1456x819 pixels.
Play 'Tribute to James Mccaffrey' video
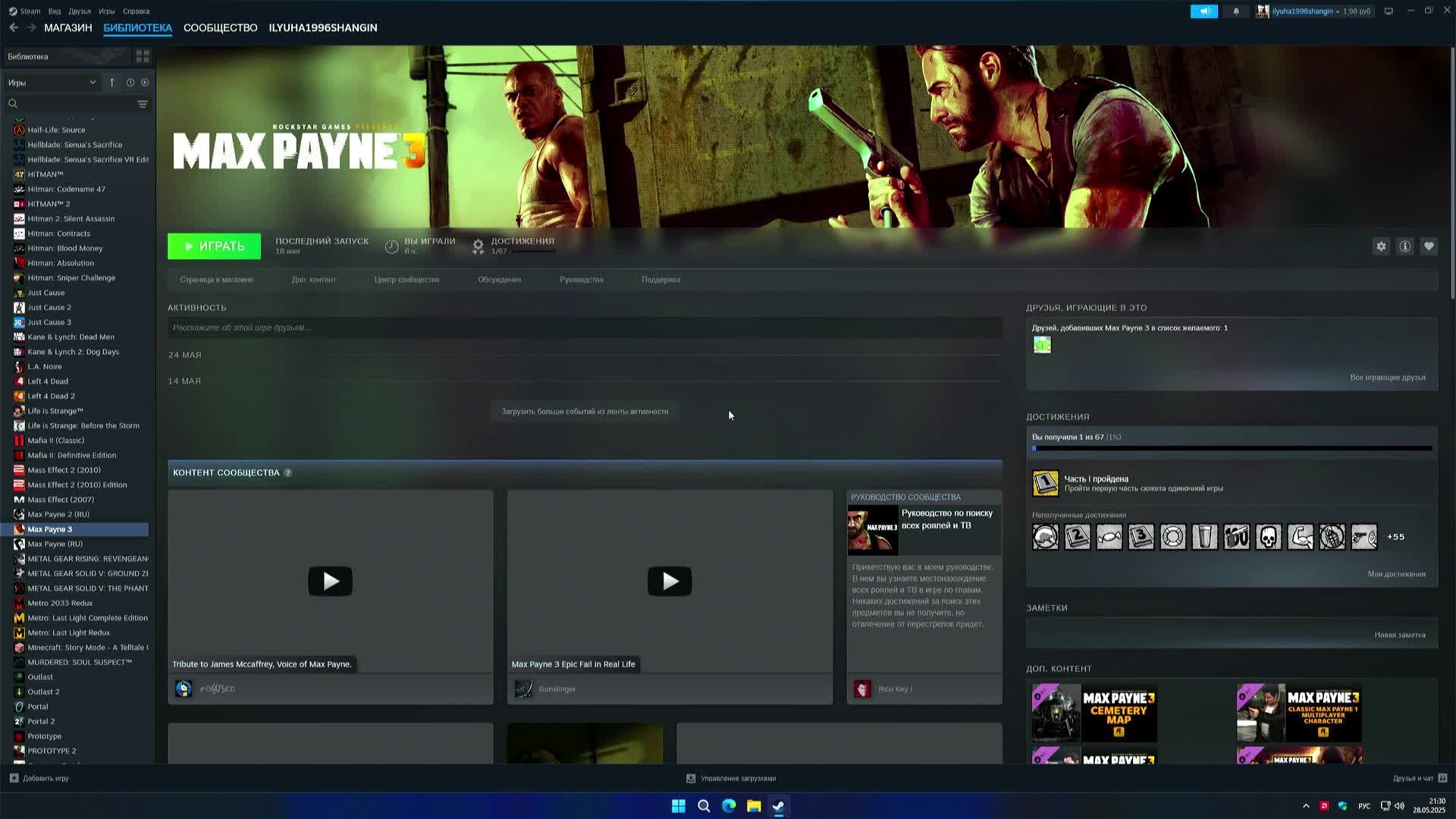[330, 582]
